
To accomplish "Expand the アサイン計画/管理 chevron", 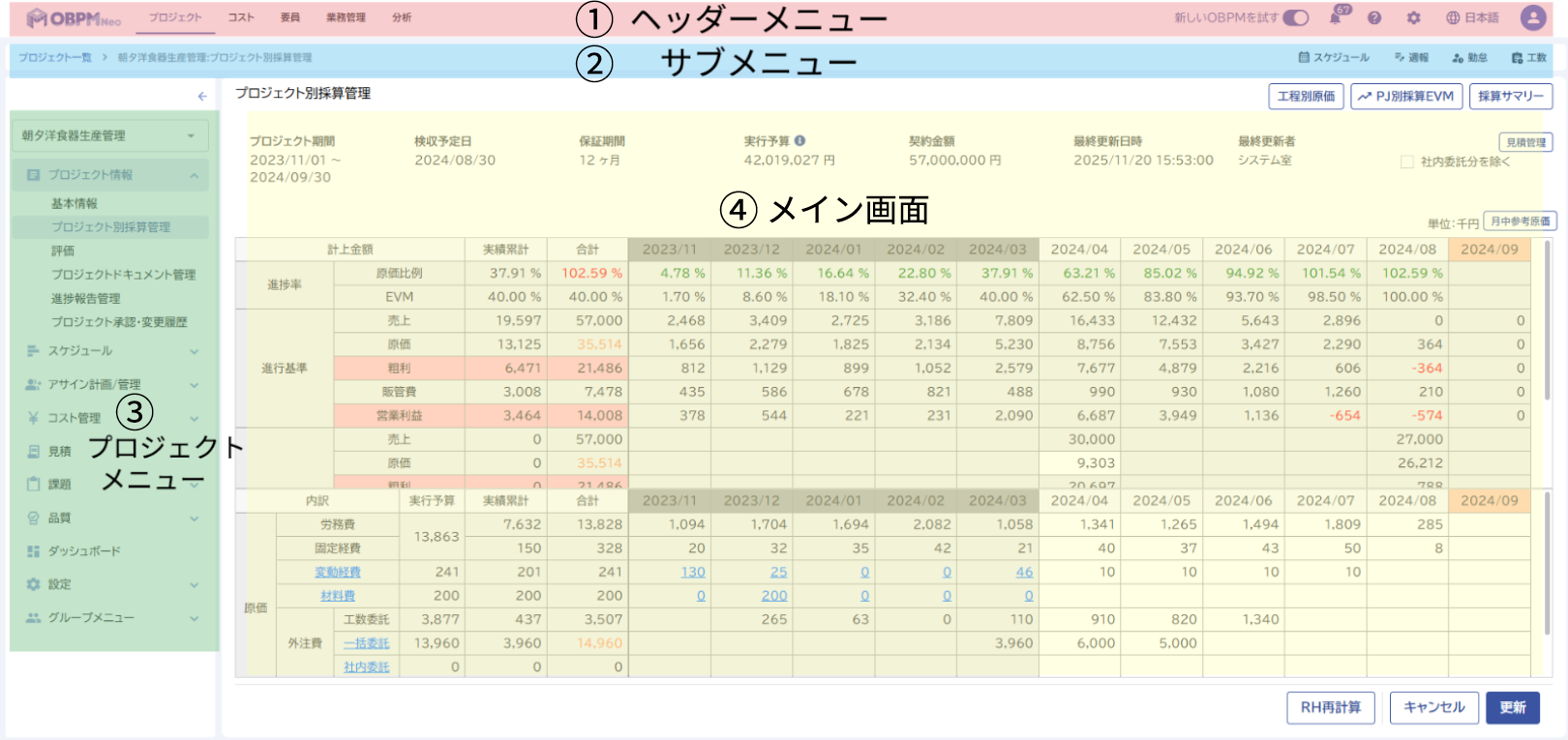I will (x=195, y=385).
